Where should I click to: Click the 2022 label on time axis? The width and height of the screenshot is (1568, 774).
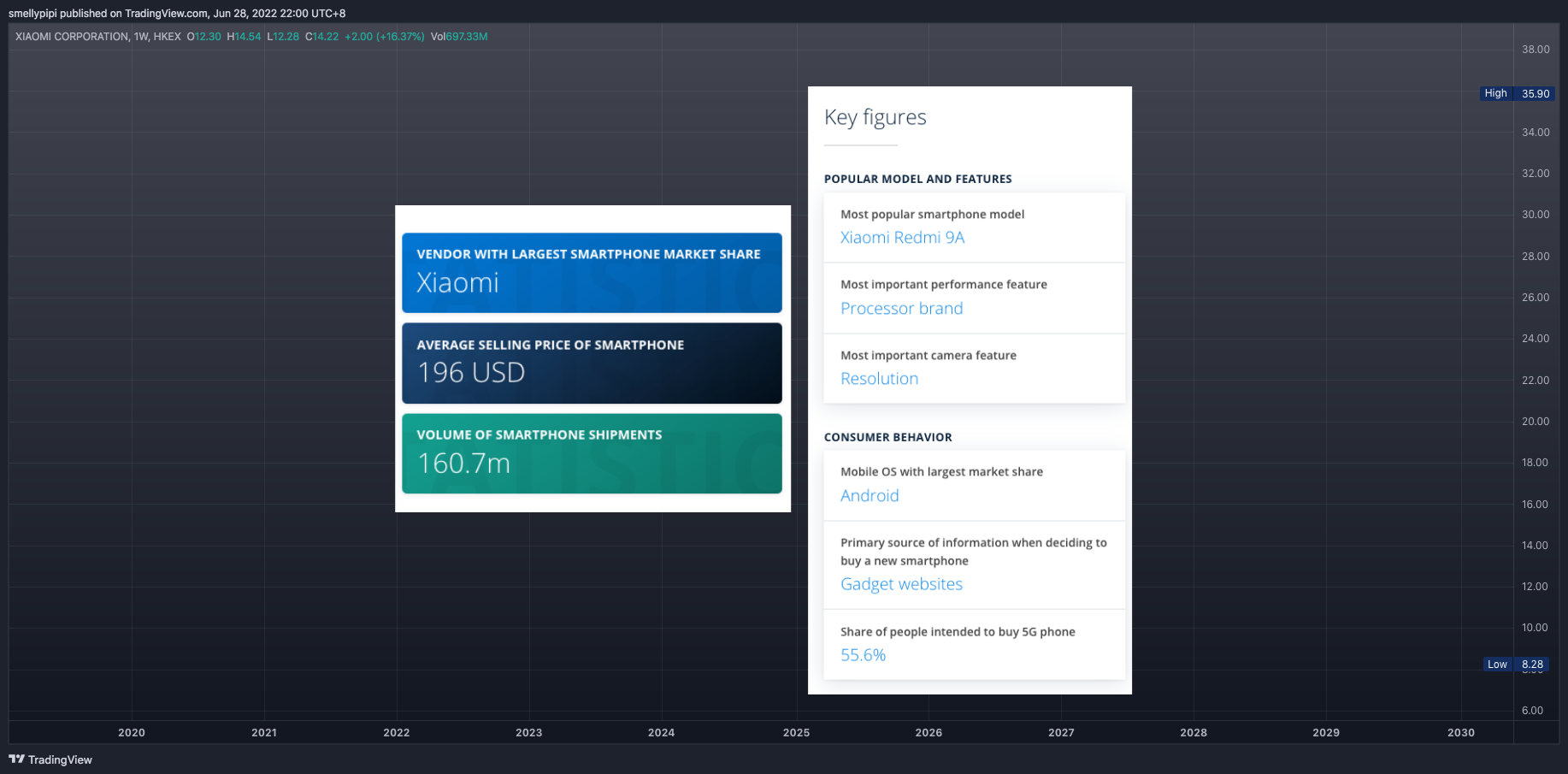(397, 733)
